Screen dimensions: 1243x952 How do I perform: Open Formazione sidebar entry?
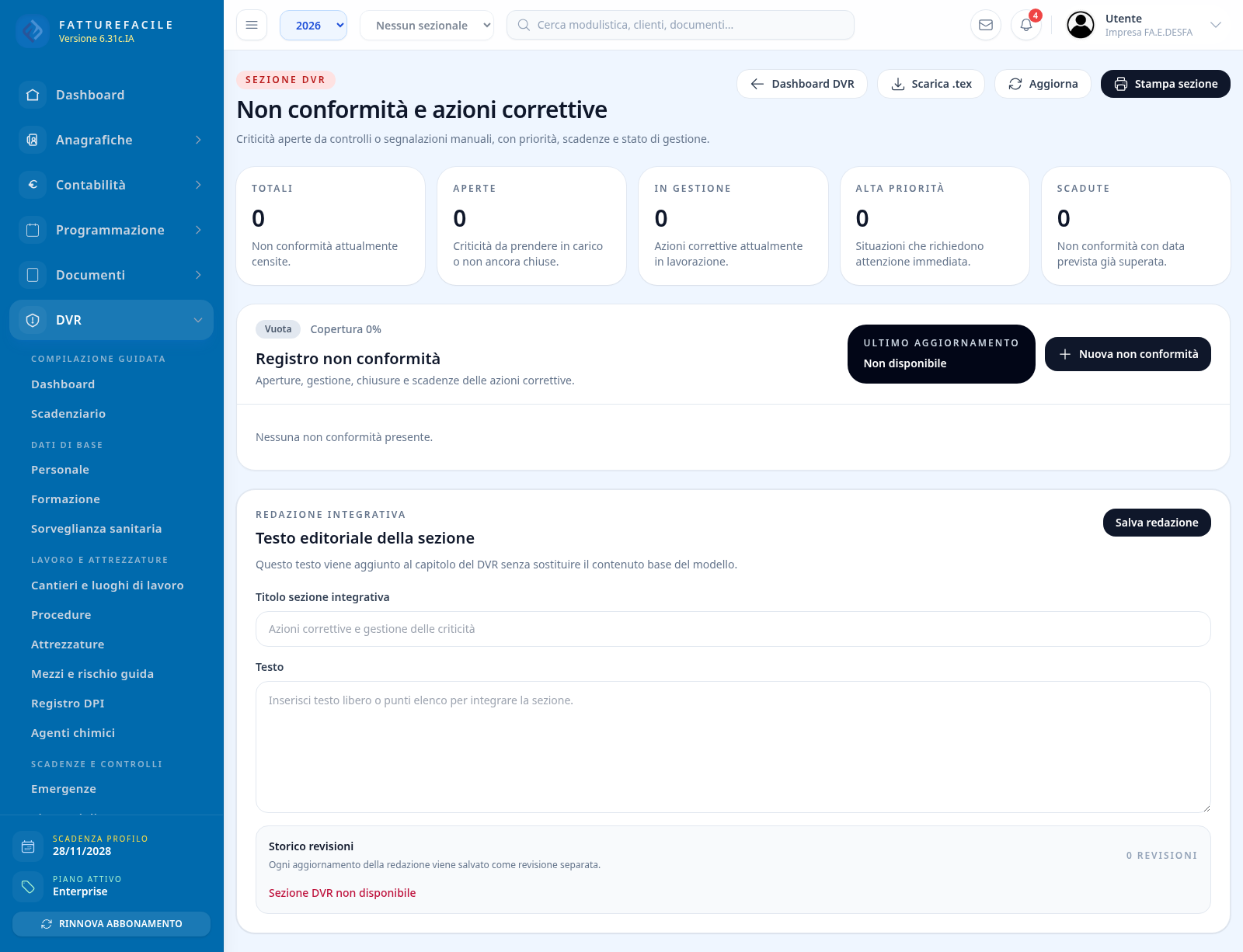(x=65, y=499)
